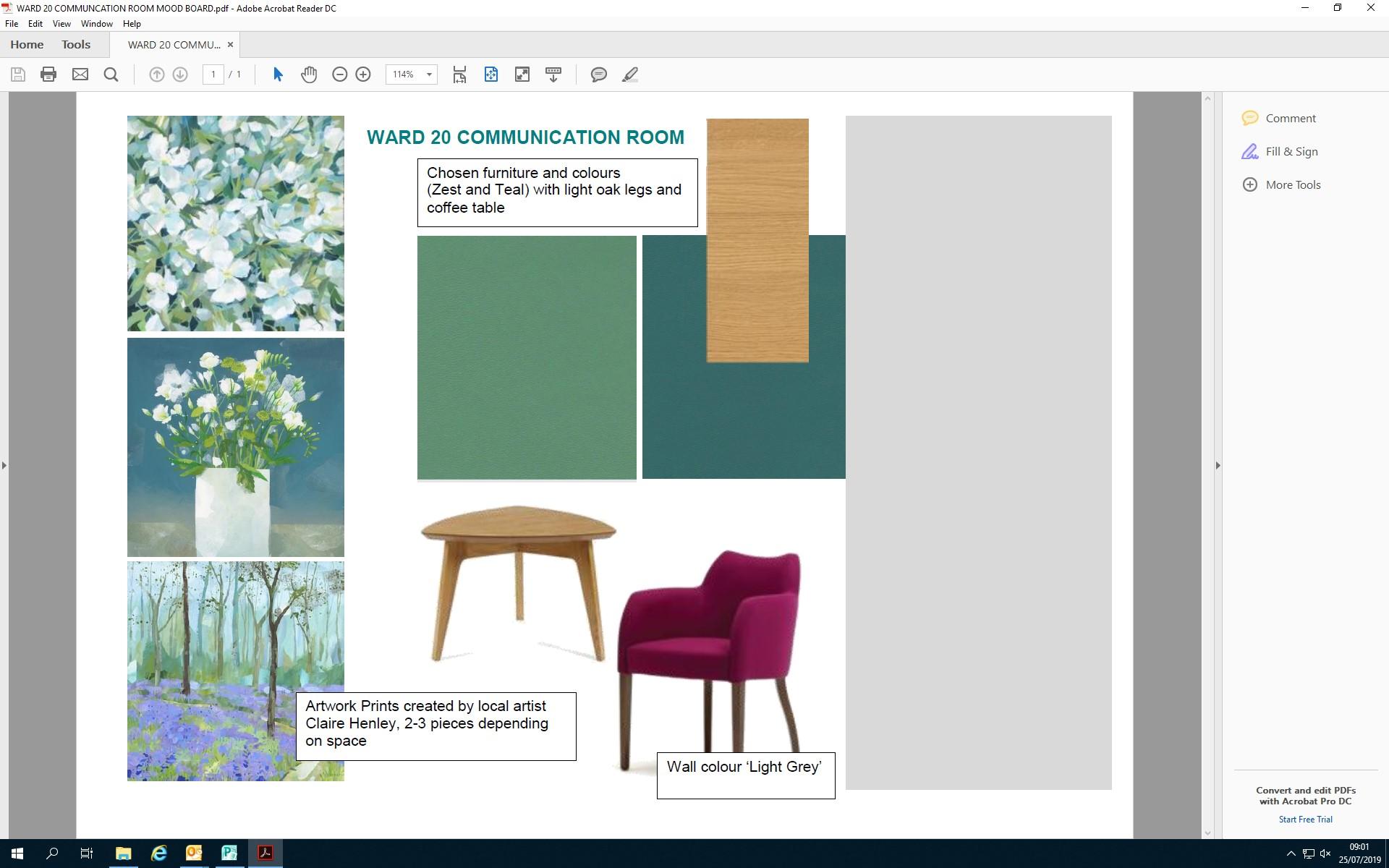The height and width of the screenshot is (868, 1389).
Task: Click the Zest green colour swatch
Action: click(x=527, y=357)
